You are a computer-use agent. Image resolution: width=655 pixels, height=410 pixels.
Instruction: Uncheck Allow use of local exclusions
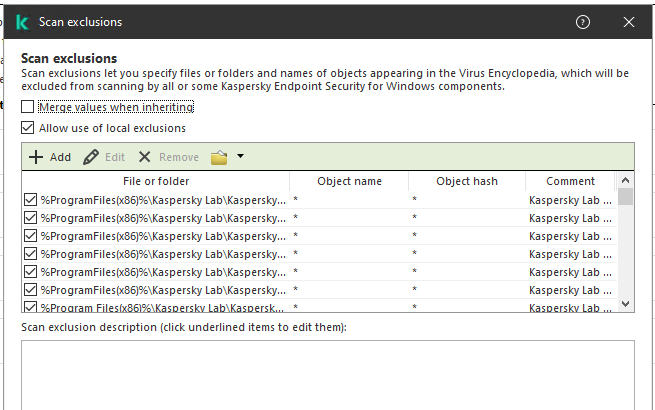[28, 128]
